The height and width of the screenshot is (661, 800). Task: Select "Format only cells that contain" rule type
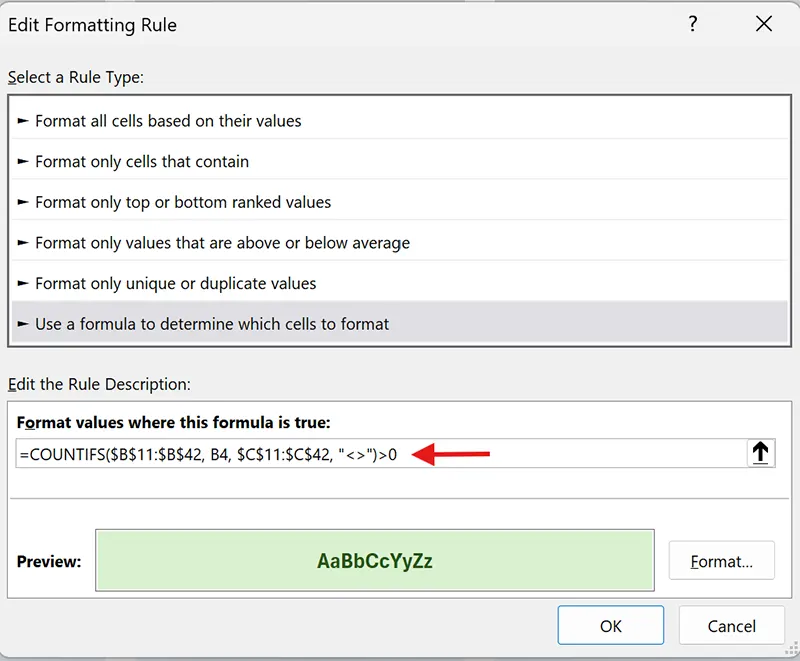coord(142,162)
